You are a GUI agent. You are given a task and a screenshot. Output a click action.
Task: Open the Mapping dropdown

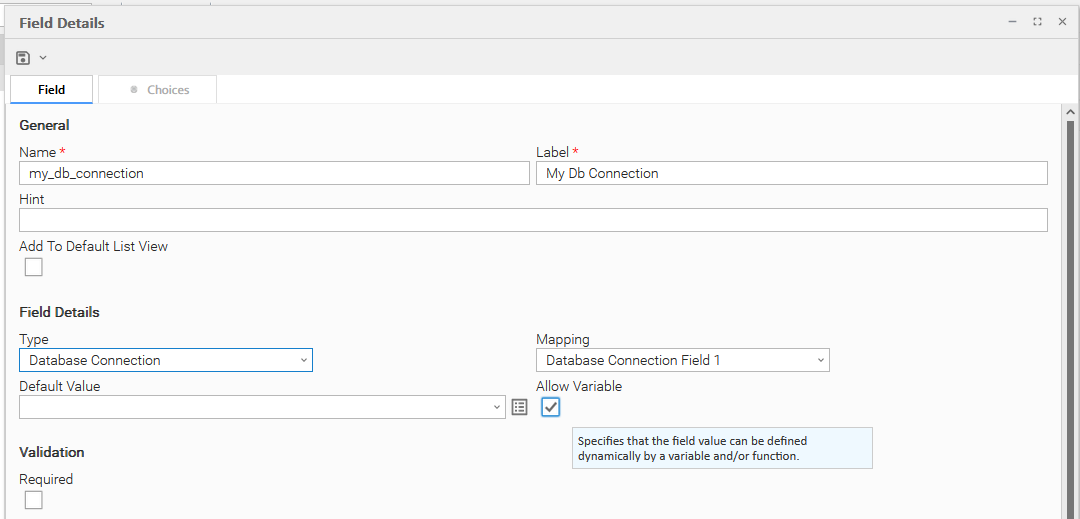point(682,360)
